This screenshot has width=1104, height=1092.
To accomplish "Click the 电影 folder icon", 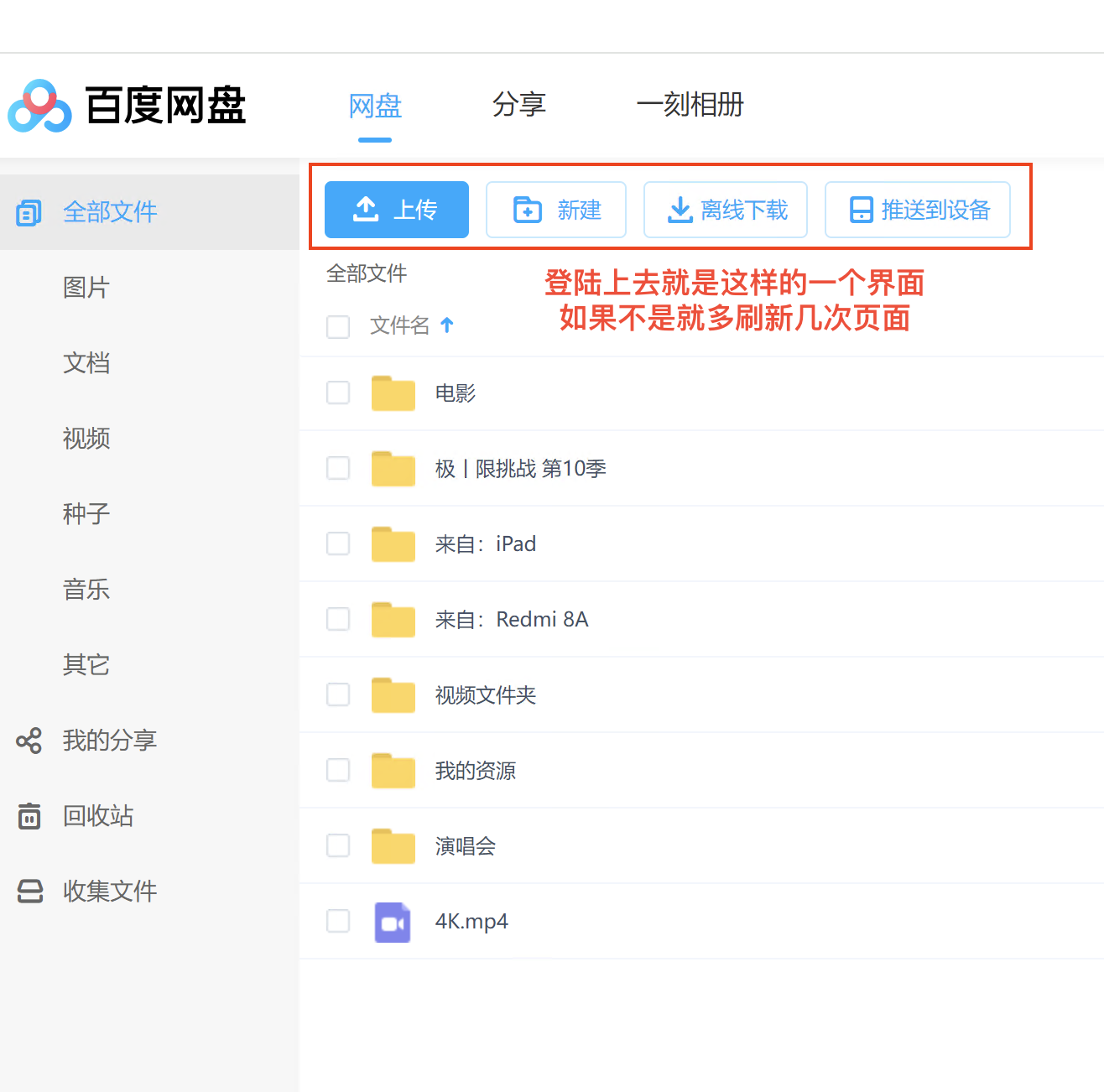I will (x=393, y=393).
